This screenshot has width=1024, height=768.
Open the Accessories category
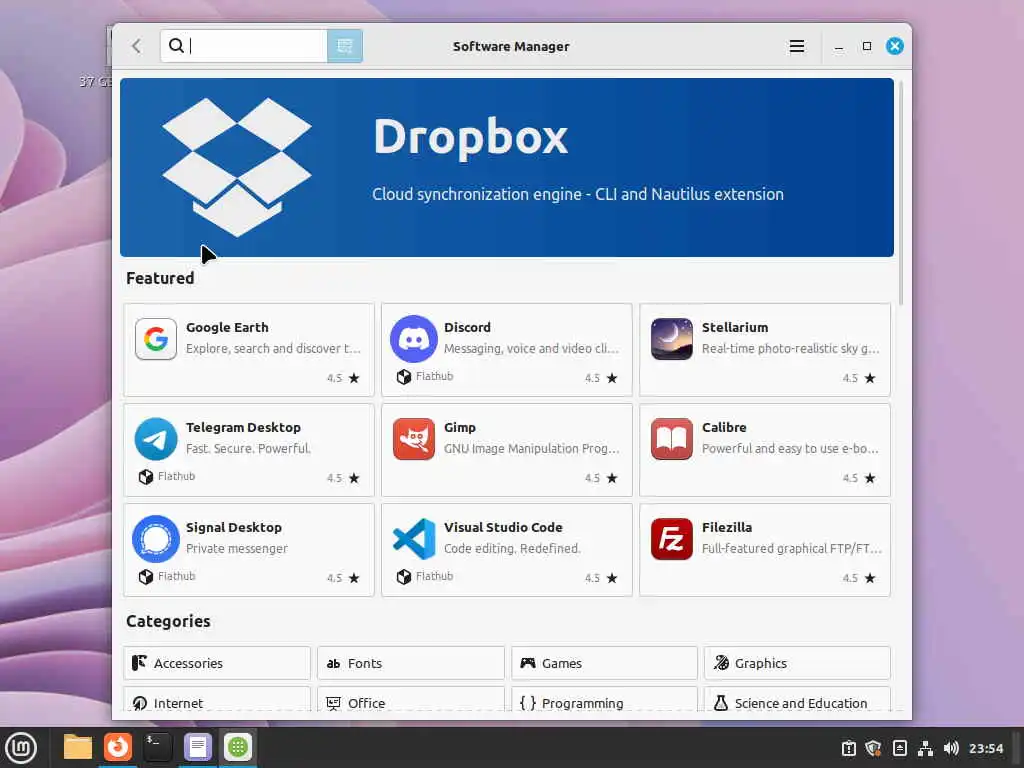pyautogui.click(x=217, y=664)
